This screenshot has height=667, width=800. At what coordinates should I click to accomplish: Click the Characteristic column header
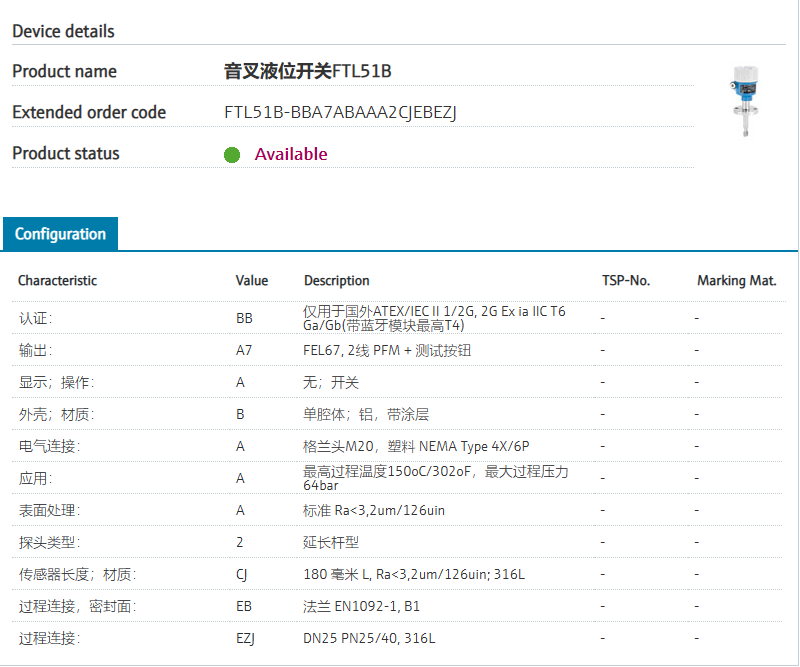58,281
